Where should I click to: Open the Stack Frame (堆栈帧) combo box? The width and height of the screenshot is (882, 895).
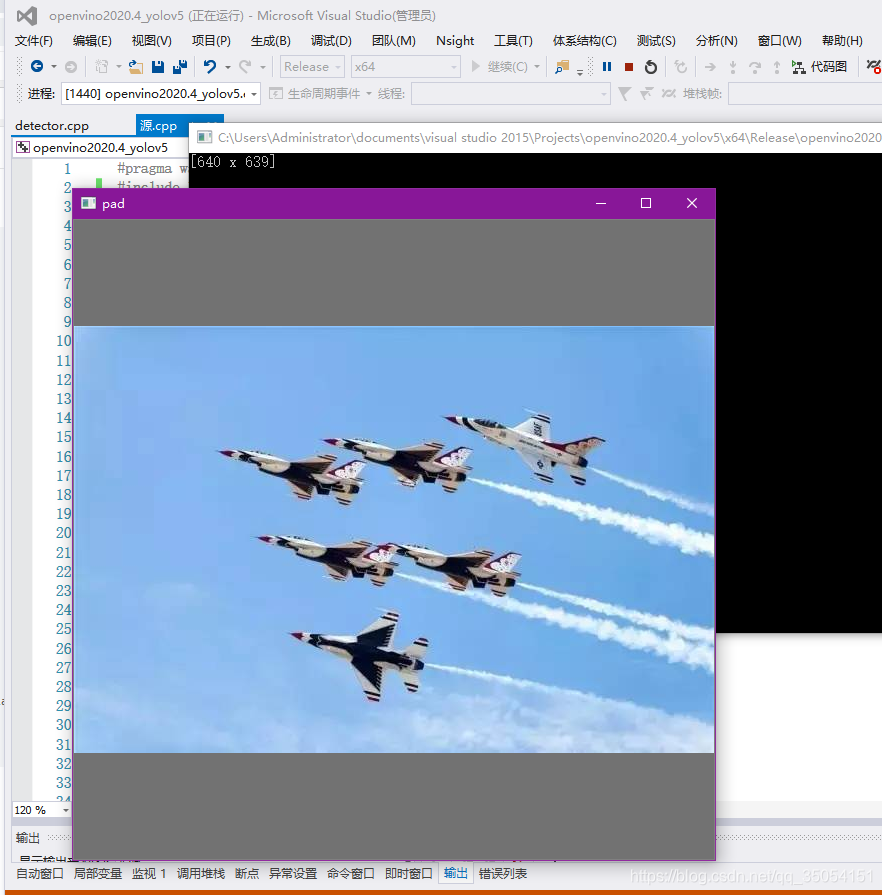[x=805, y=94]
